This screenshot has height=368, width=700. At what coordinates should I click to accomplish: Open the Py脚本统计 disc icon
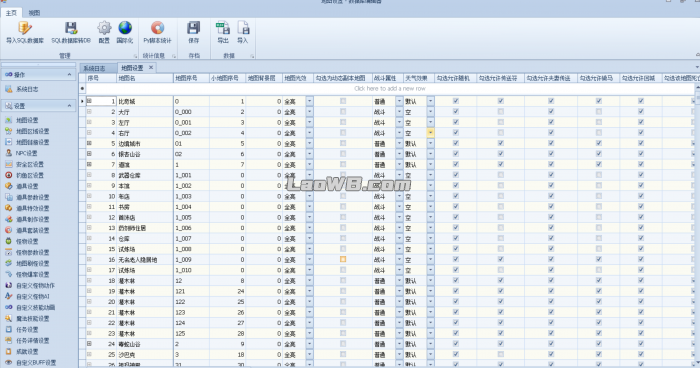point(157,28)
